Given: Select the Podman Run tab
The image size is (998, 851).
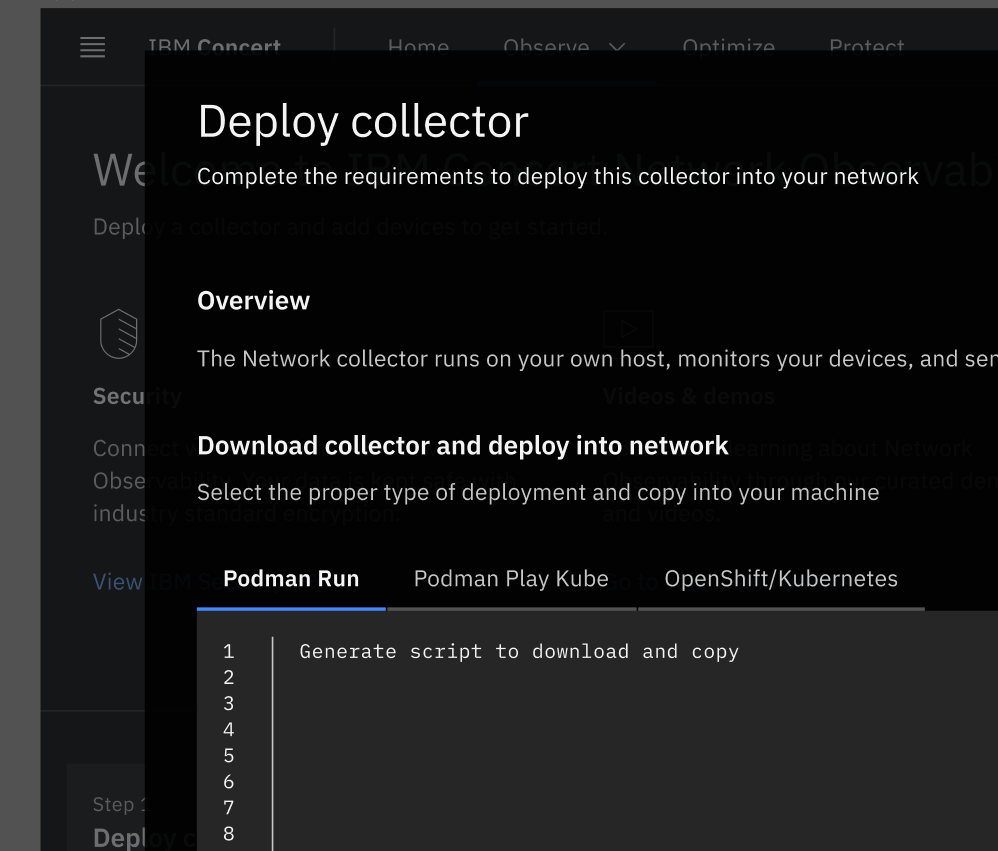Looking at the screenshot, I should (291, 579).
